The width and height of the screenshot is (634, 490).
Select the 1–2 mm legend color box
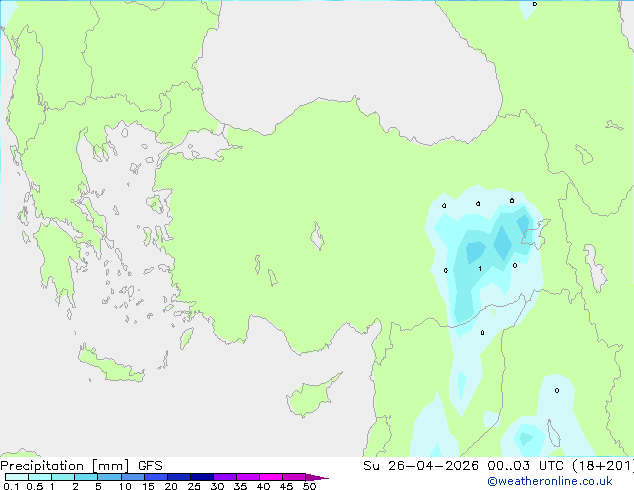[63, 477]
